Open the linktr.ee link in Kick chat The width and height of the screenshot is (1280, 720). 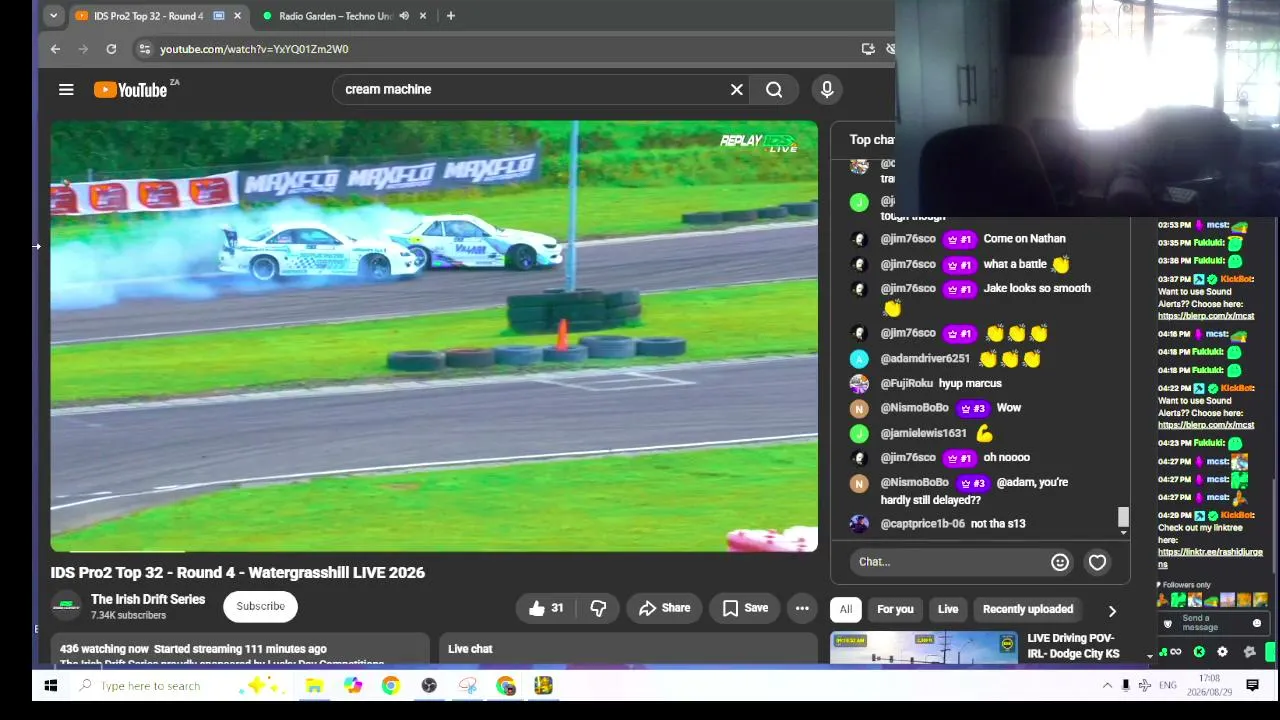coord(1210,558)
